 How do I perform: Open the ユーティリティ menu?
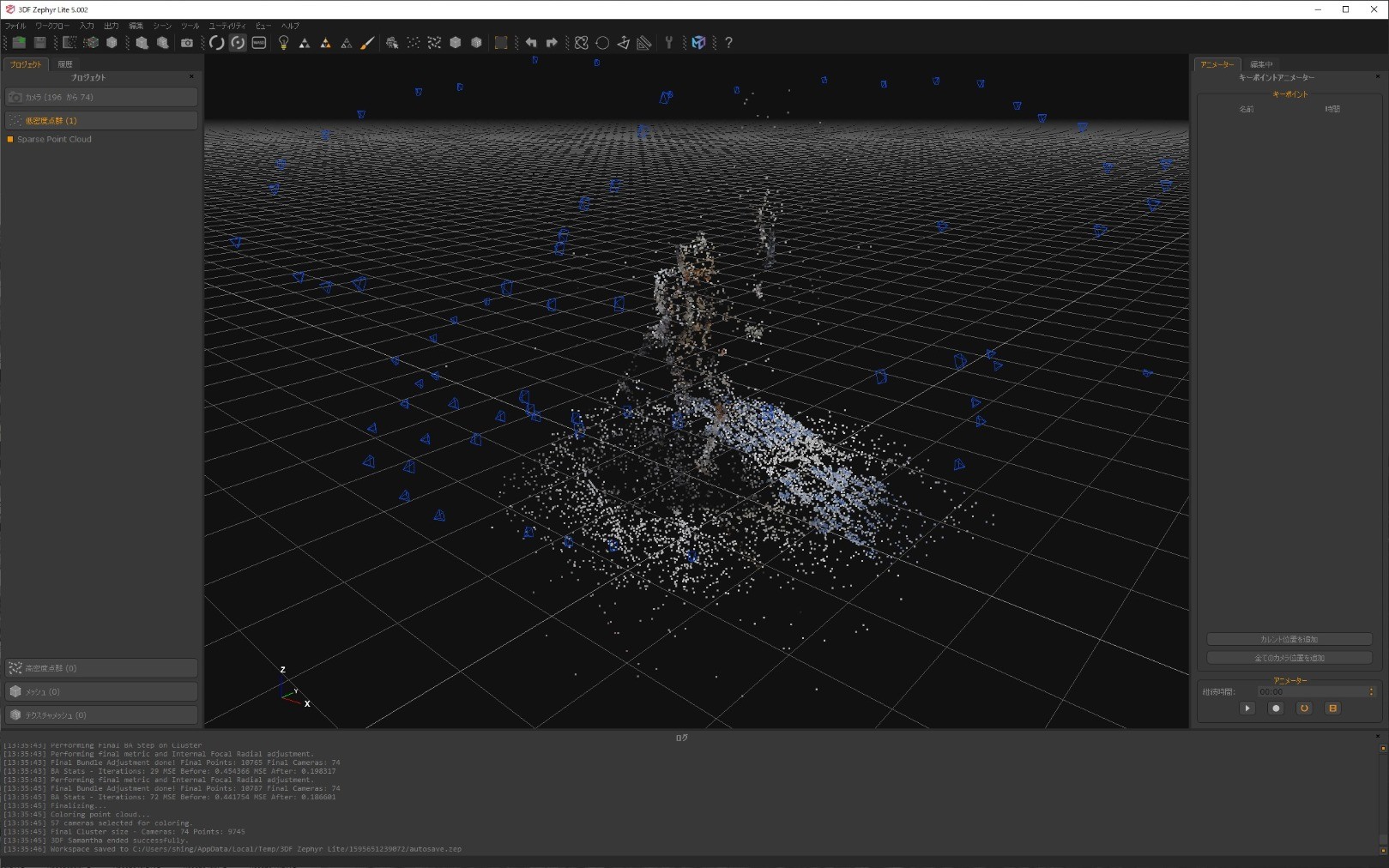[x=226, y=26]
